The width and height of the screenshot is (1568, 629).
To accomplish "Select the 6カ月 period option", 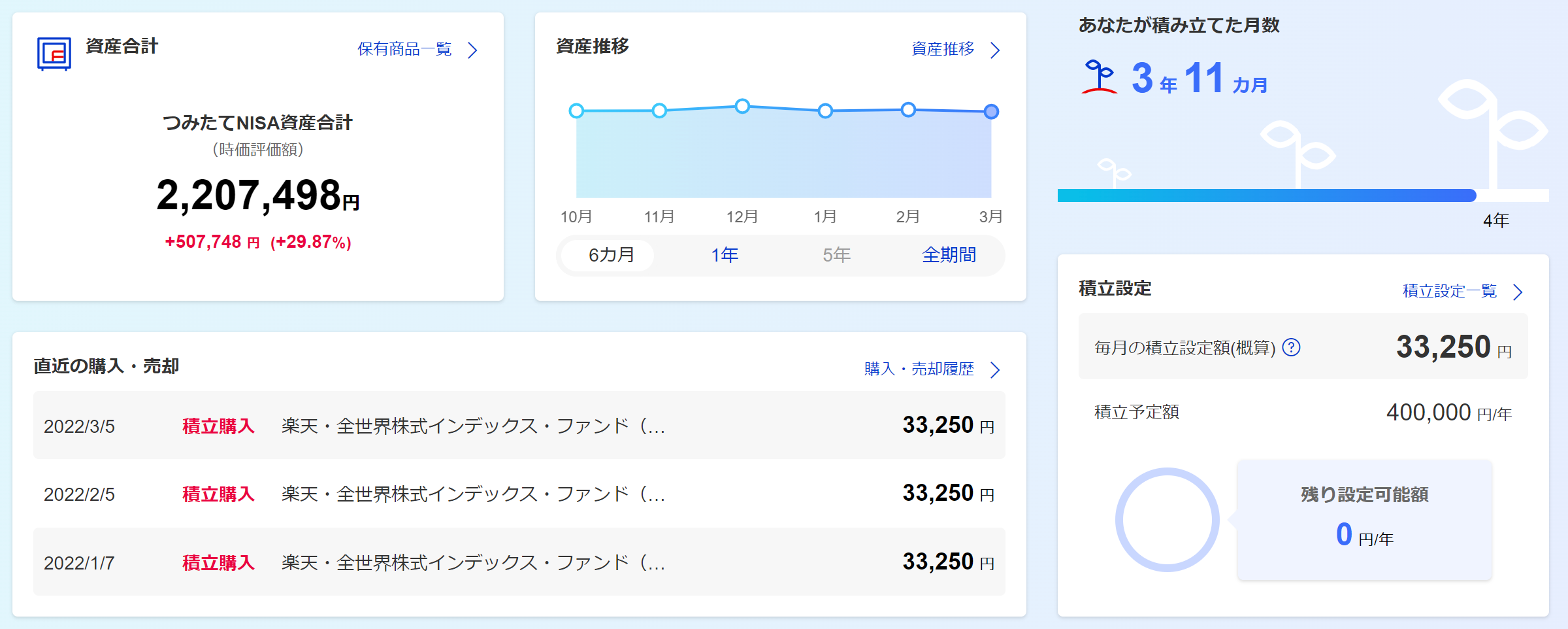I will [x=611, y=255].
